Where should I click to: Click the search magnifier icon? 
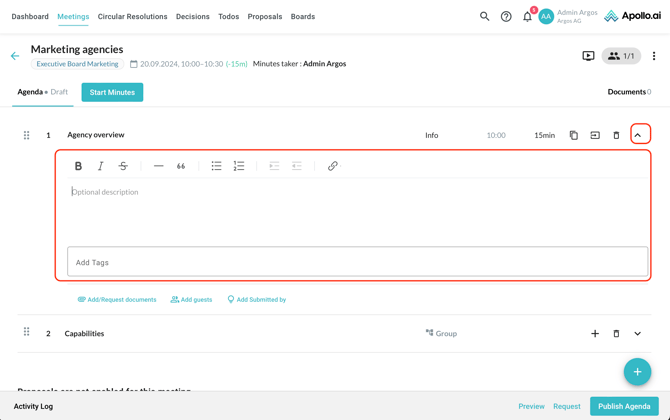coord(485,16)
